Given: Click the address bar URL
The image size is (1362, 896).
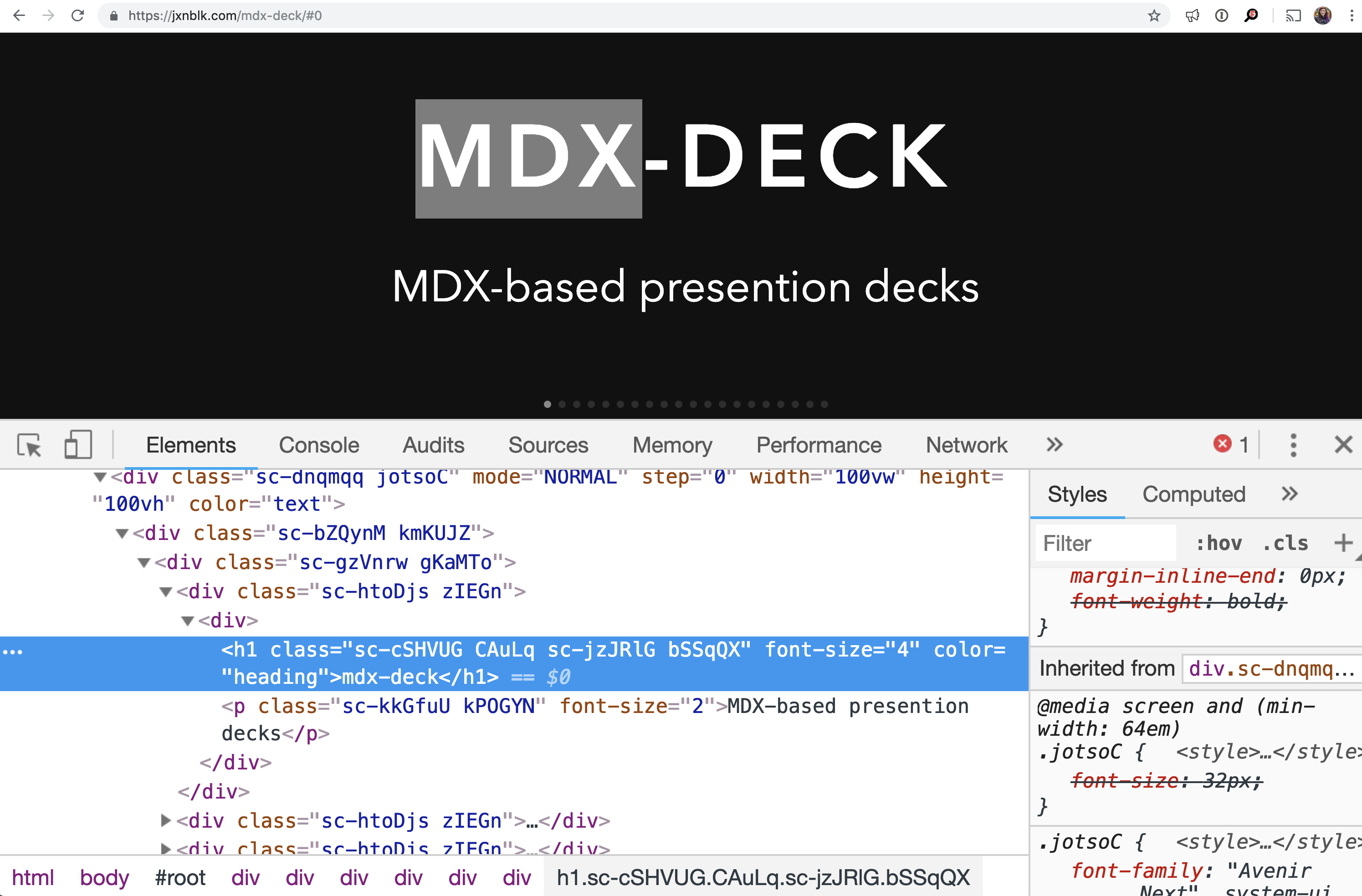Looking at the screenshot, I should click(x=225, y=15).
